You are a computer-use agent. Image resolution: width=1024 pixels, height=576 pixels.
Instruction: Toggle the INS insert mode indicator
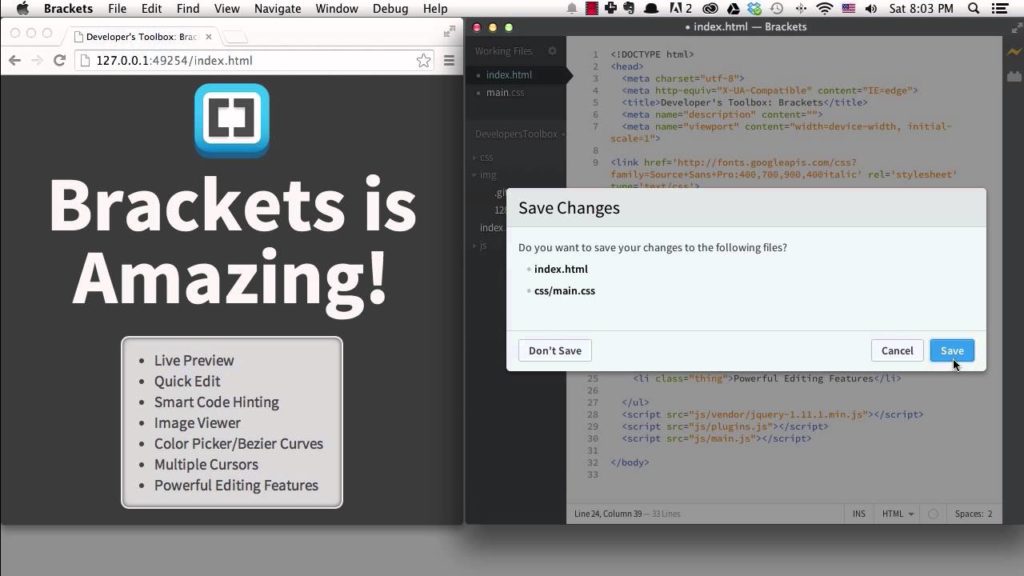coord(859,514)
